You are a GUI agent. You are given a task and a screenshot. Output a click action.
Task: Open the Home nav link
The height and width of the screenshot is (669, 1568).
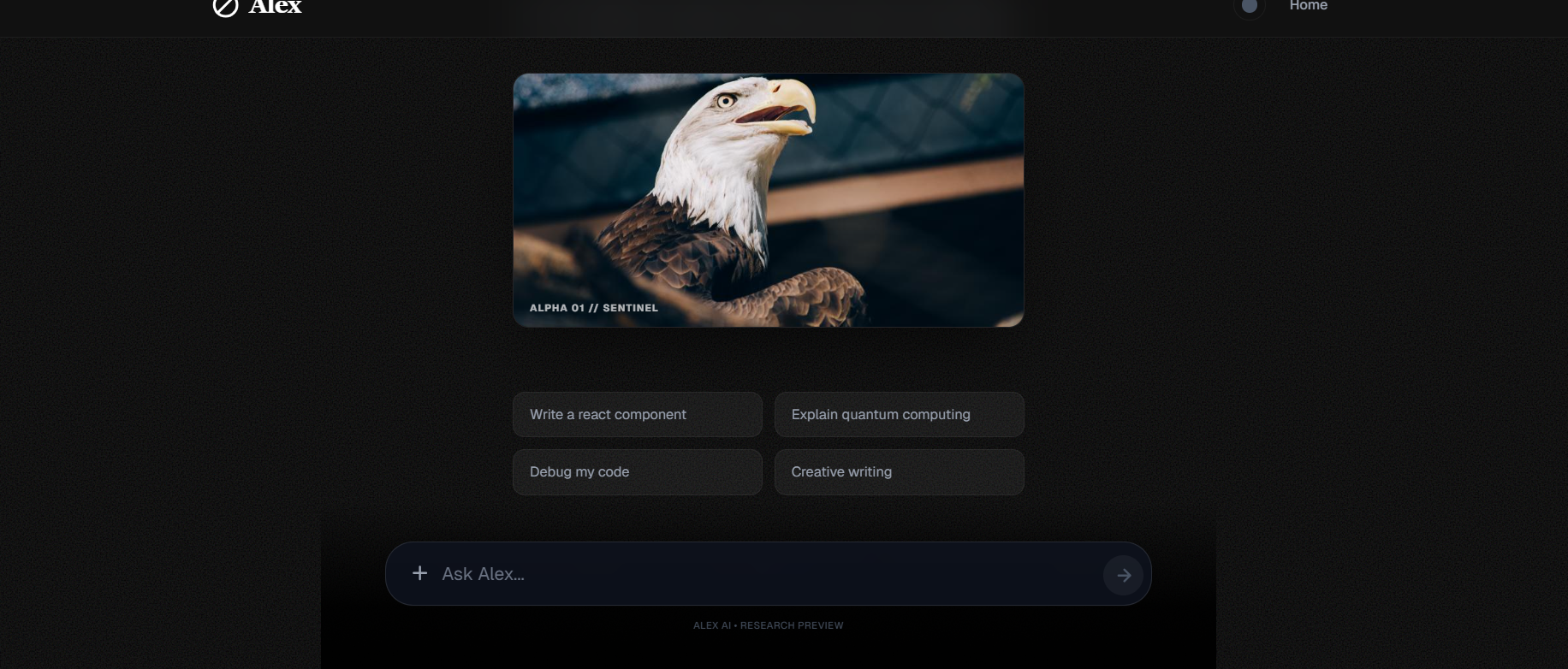[1308, 5]
